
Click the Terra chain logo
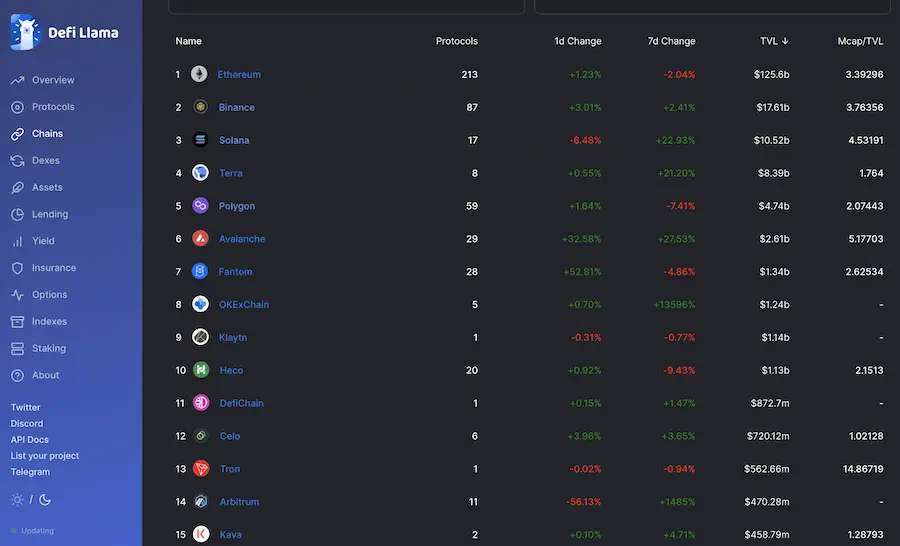coord(200,172)
